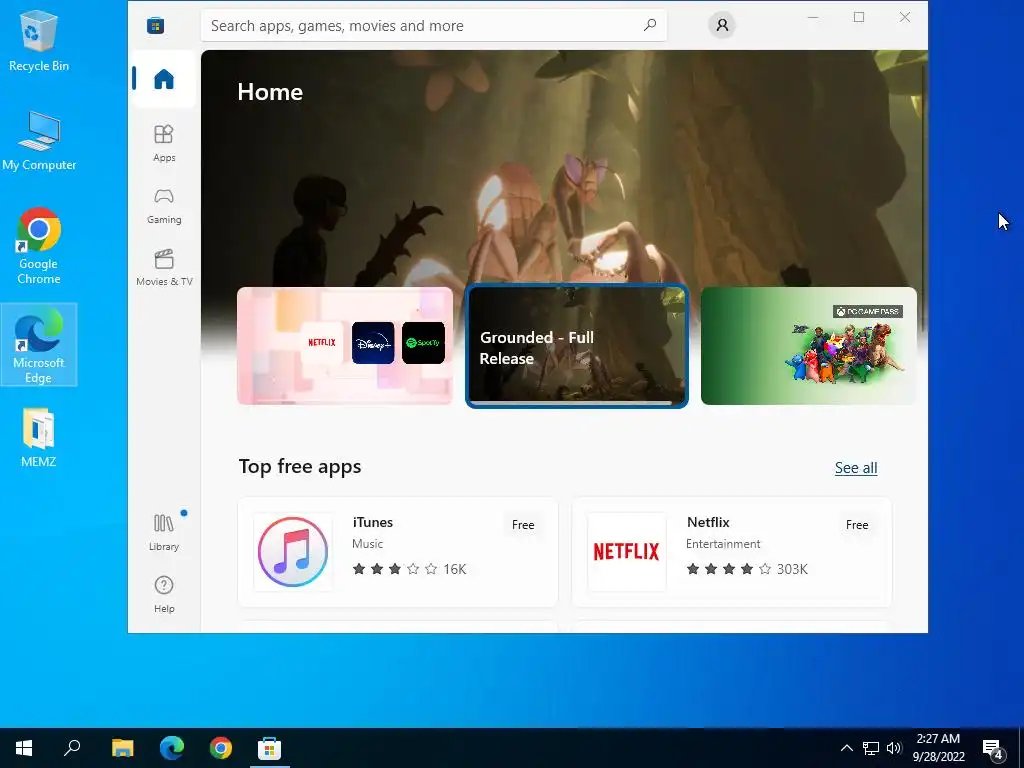Open the notification center icon
This screenshot has width=1024, height=768.
993,748
